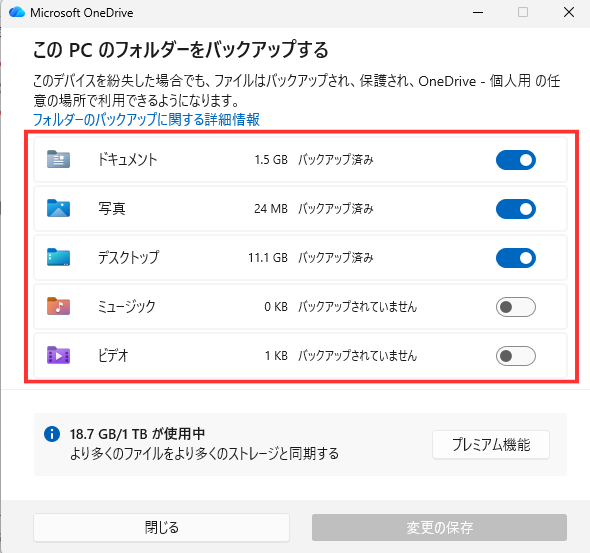The width and height of the screenshot is (590, 553).
Task: Disable the デスクトップ backup toggle
Action: click(515, 258)
